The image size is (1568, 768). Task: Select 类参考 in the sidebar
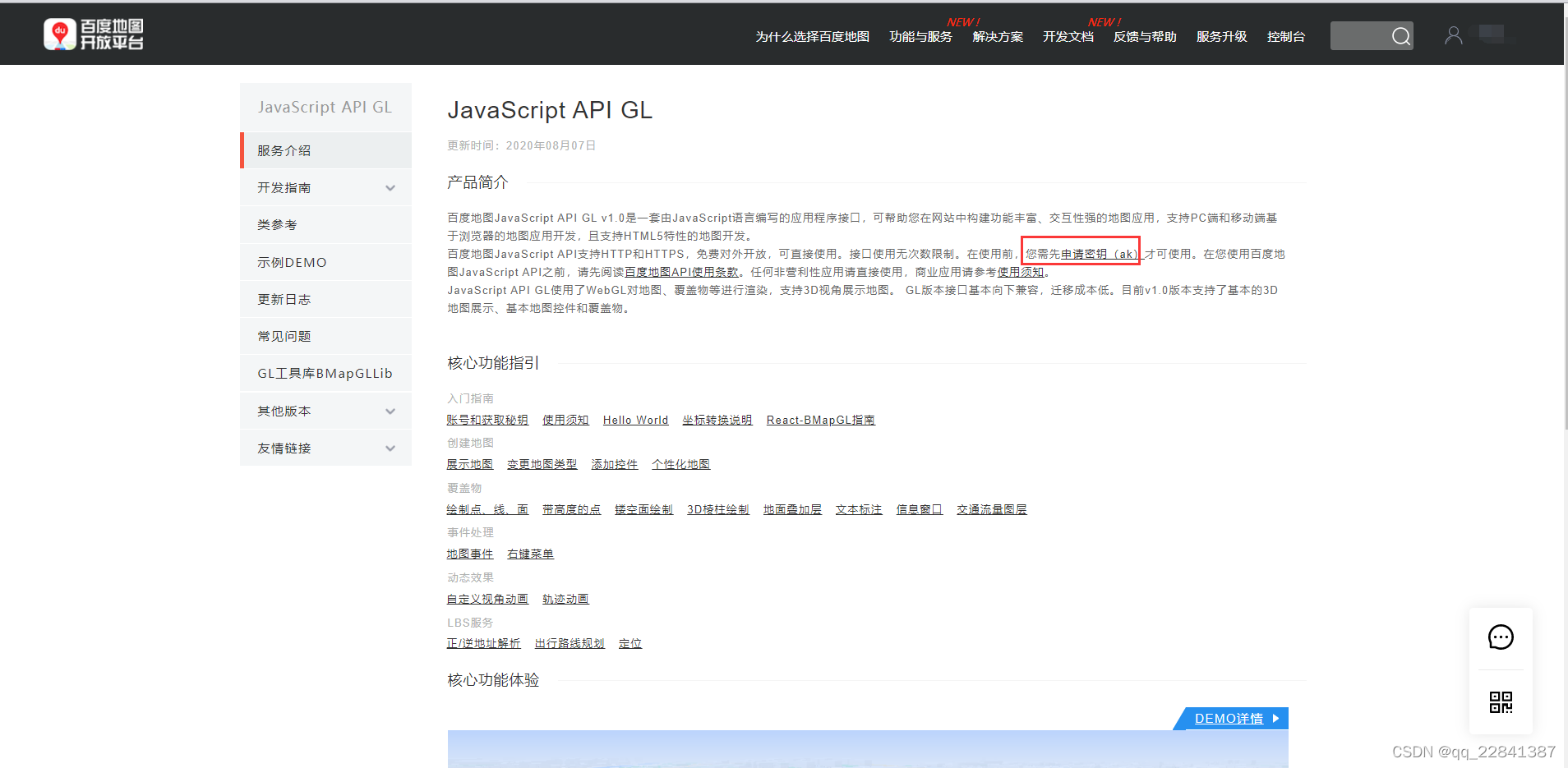(x=325, y=225)
